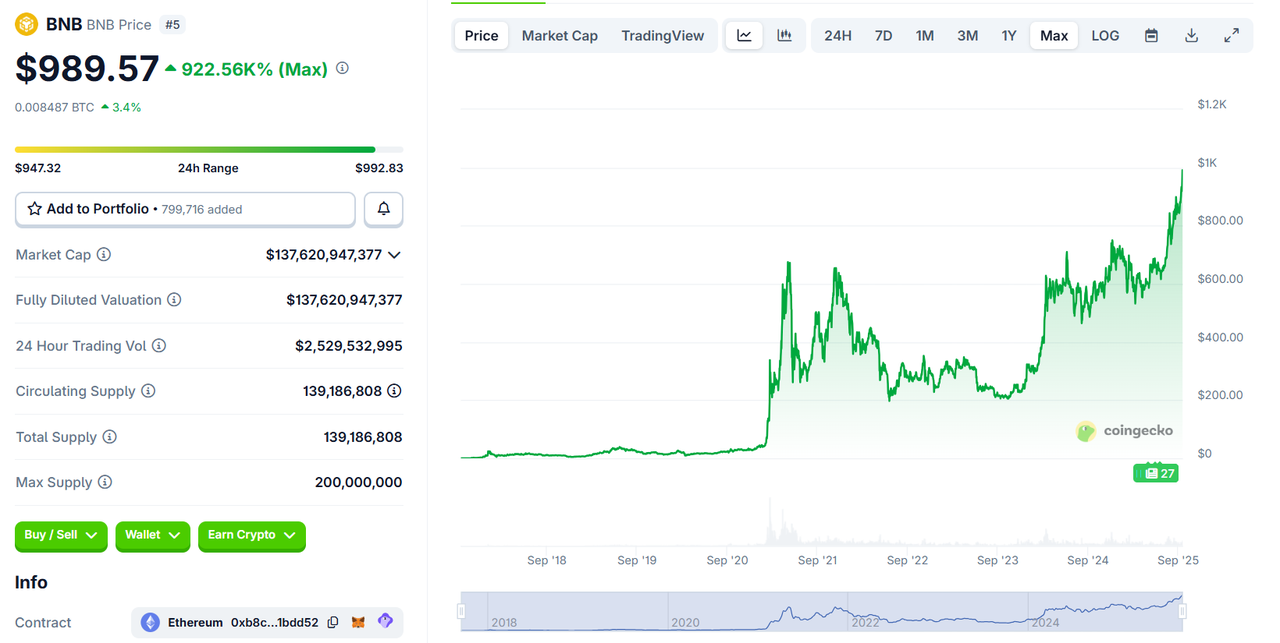Click the $137,620,947,377 Market Cap value
Image resolution: width=1280 pixels, height=643 pixels.
tap(324, 255)
